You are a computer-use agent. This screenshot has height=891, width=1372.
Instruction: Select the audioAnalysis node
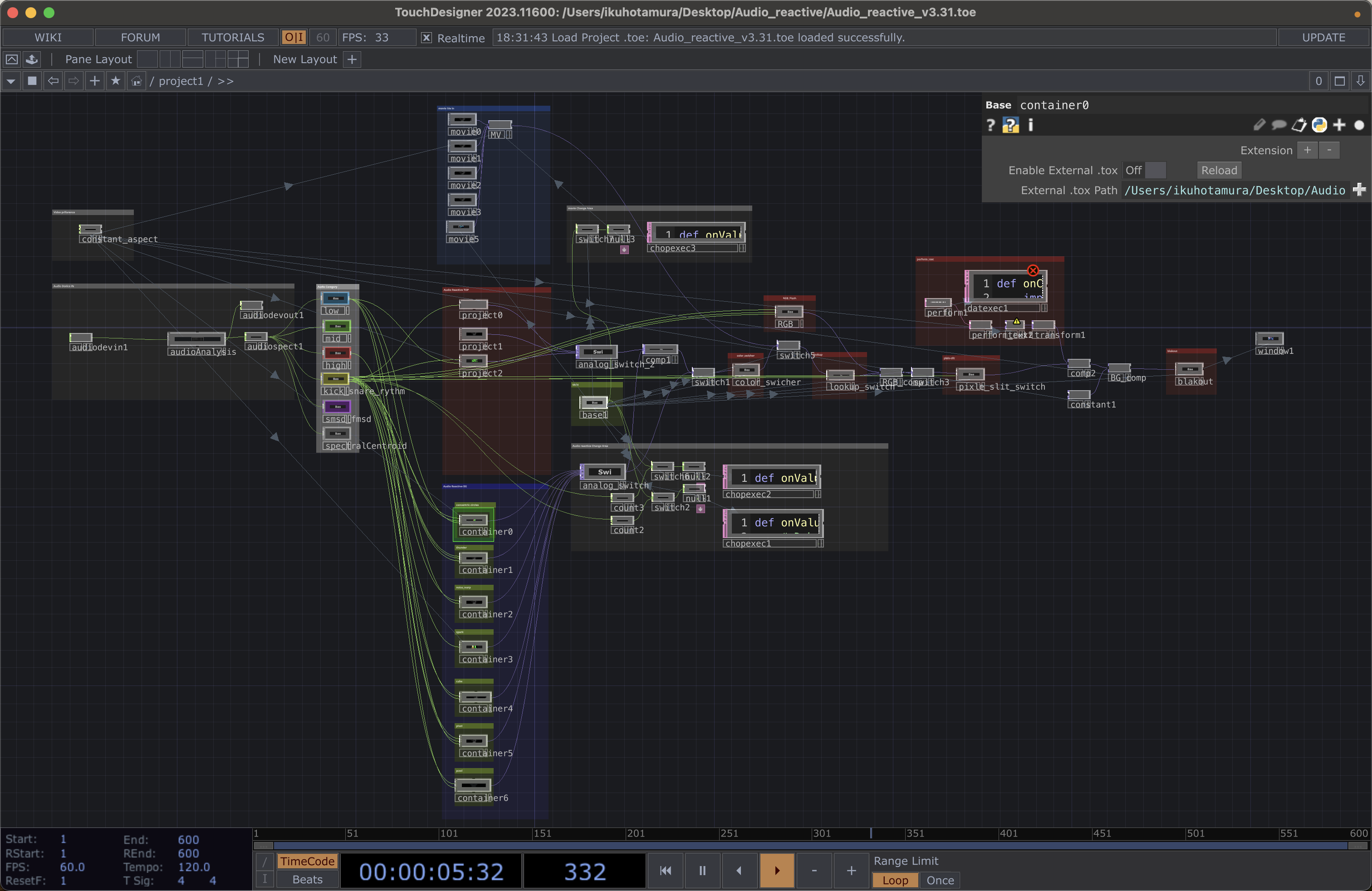click(x=196, y=338)
